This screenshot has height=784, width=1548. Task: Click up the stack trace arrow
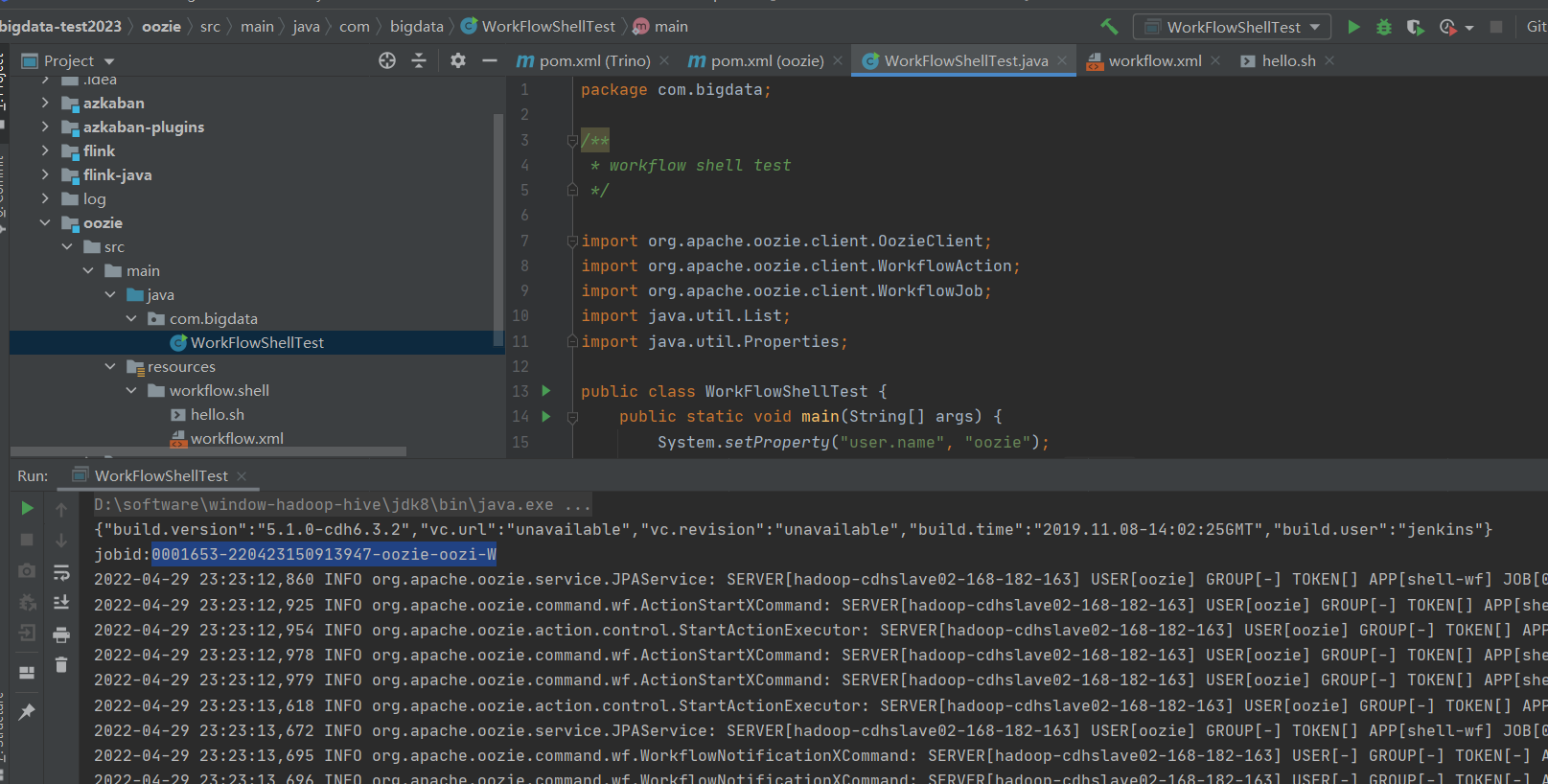[x=61, y=510]
